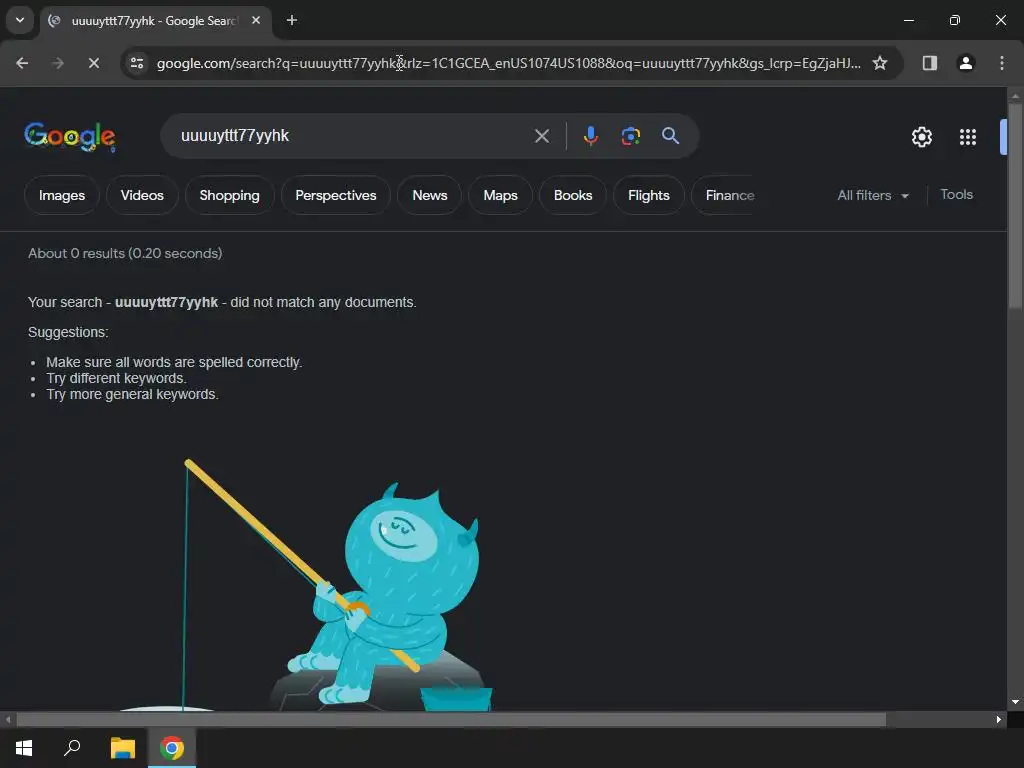Click 'Make sure all words are spelled correctly.'
The image size is (1024, 768).
coord(174,362)
